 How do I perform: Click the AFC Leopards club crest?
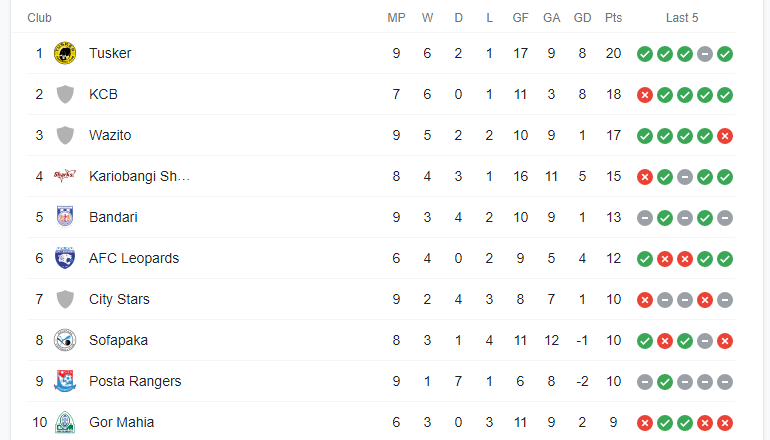[65, 258]
